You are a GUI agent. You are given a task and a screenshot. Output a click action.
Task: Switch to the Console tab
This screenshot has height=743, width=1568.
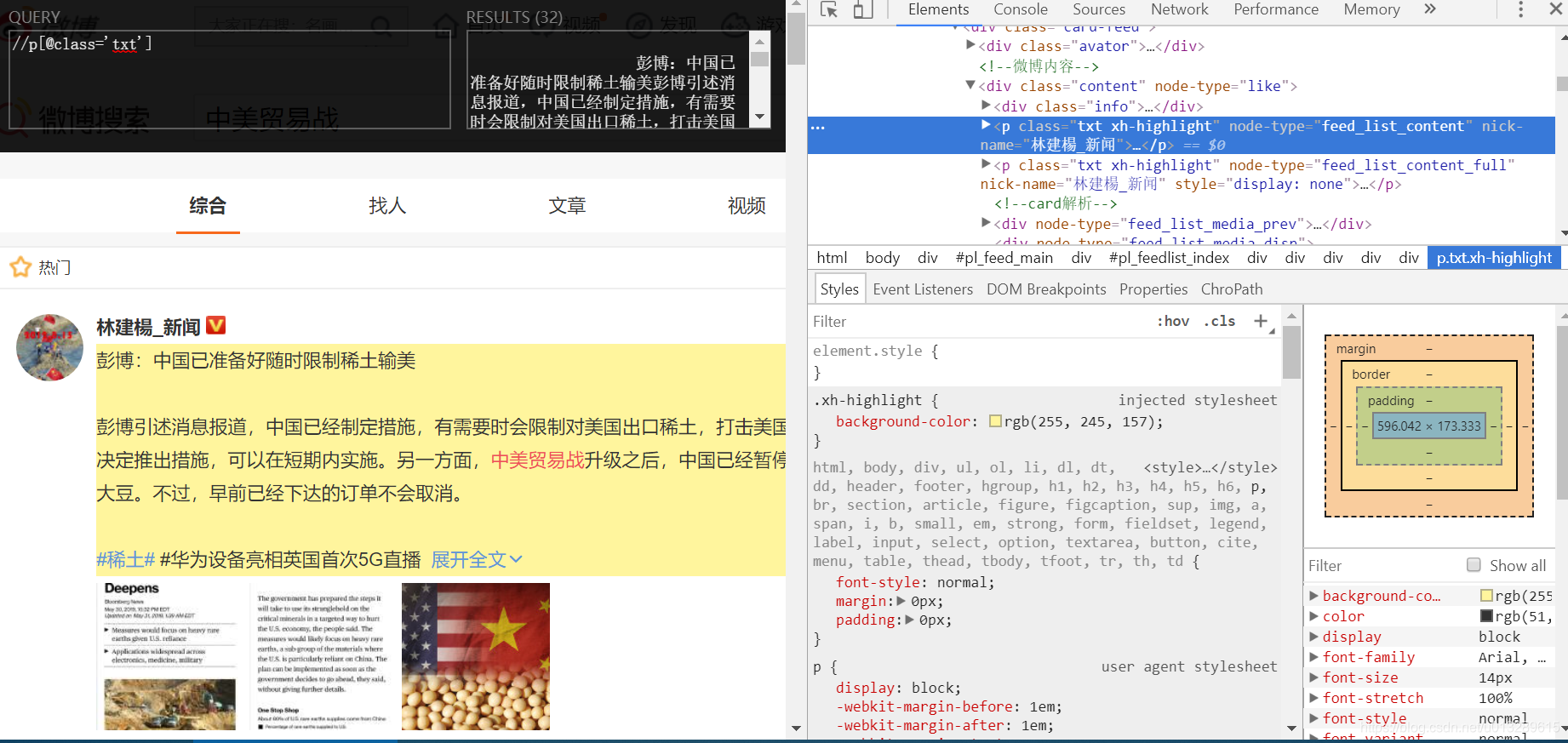(1021, 9)
